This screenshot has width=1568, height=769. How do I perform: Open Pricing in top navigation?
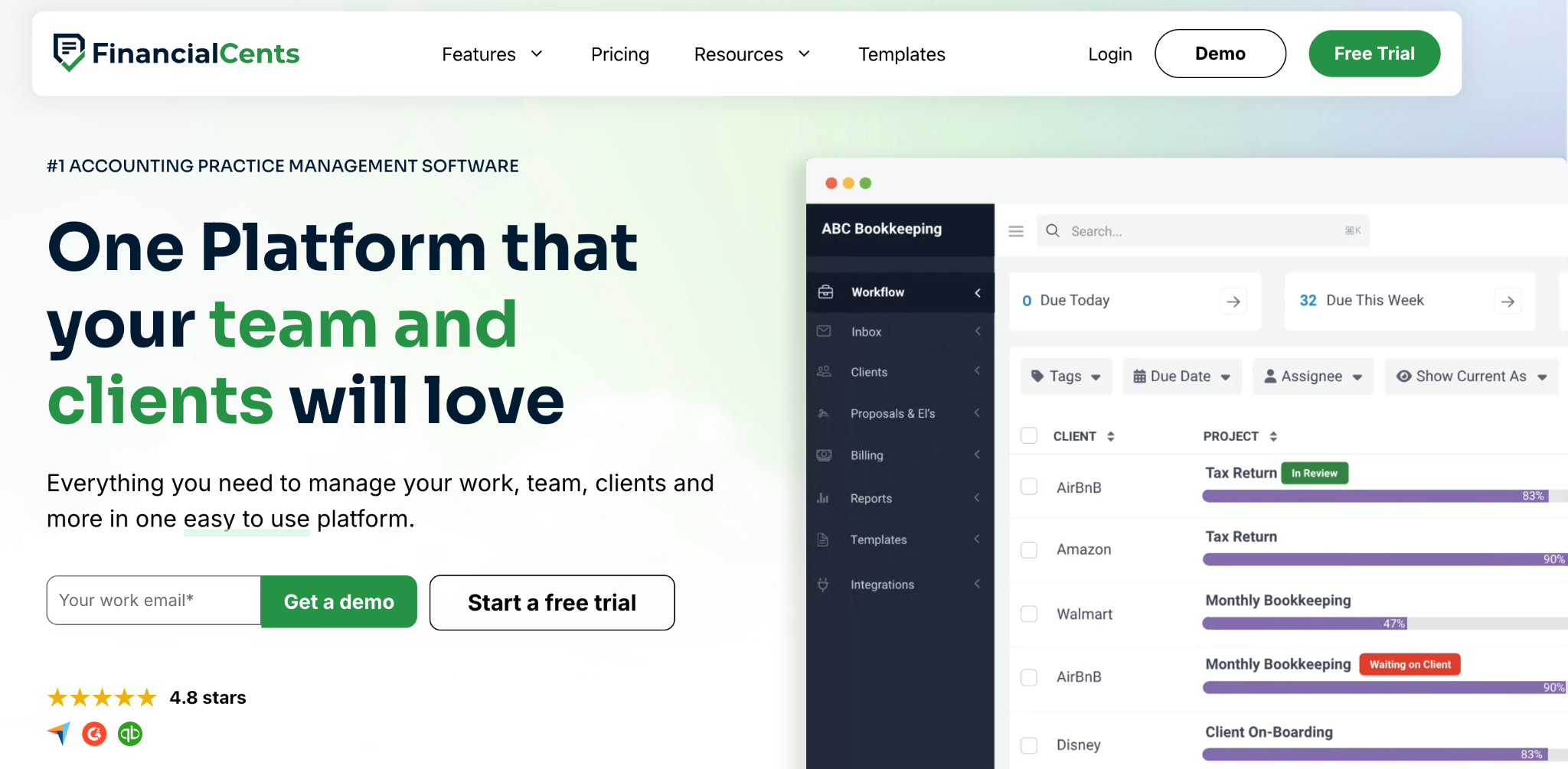coord(620,54)
